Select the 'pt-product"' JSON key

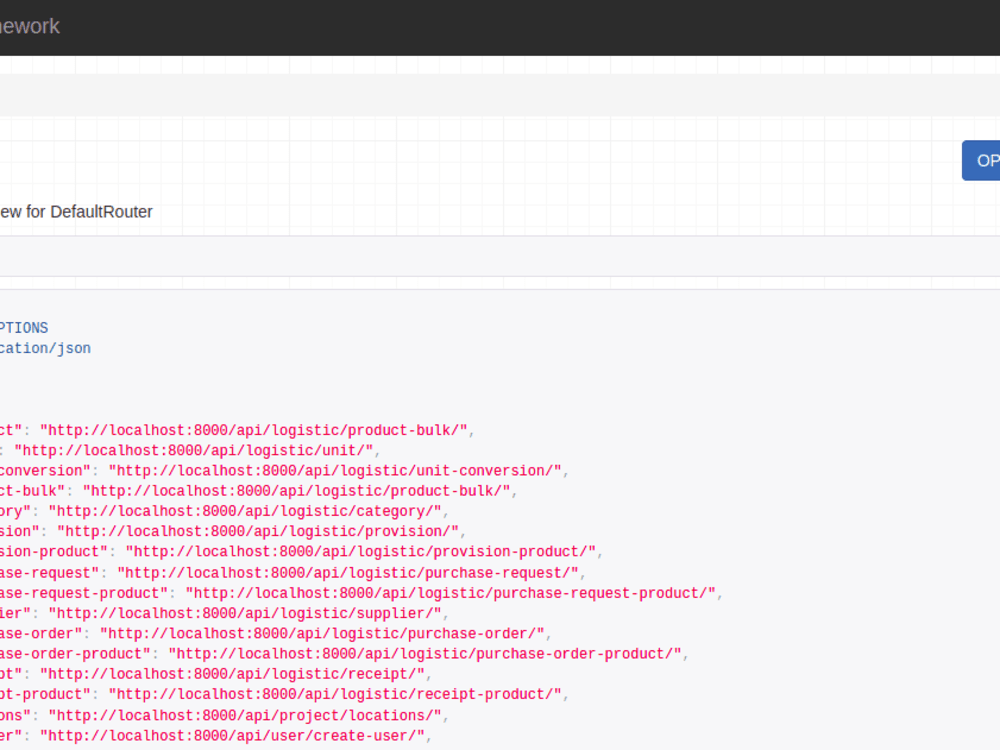(45, 695)
